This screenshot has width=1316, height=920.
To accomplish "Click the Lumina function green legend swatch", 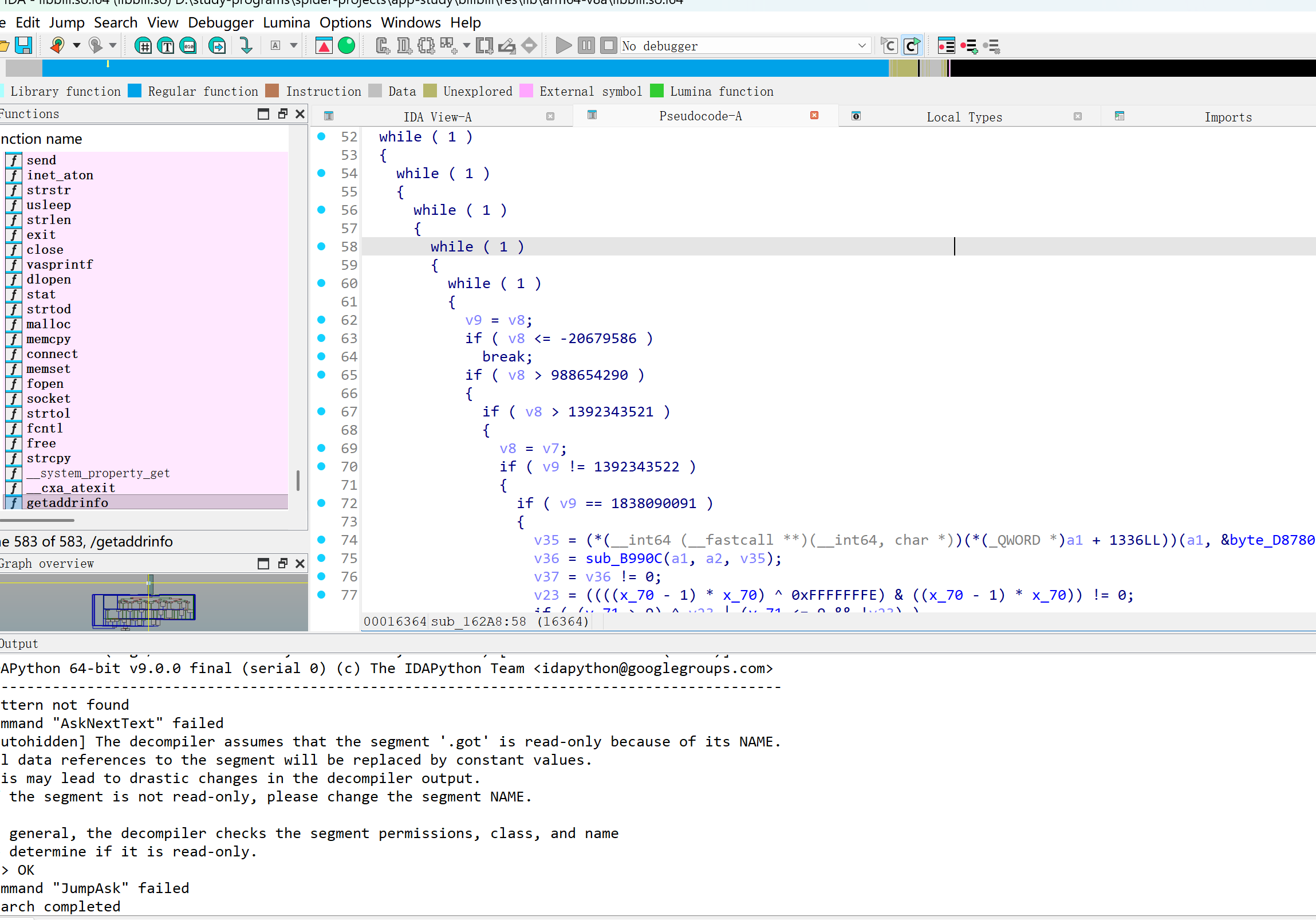I will [657, 91].
